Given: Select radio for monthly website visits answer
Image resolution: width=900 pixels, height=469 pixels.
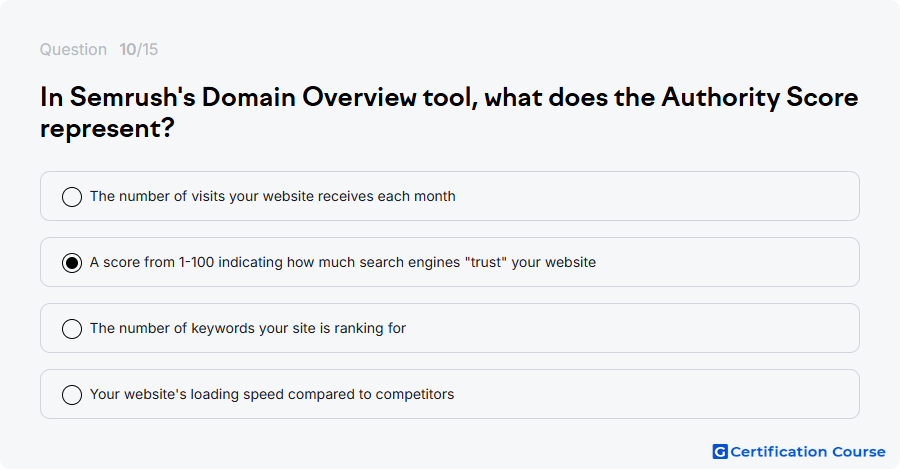Looking at the screenshot, I should [72, 197].
